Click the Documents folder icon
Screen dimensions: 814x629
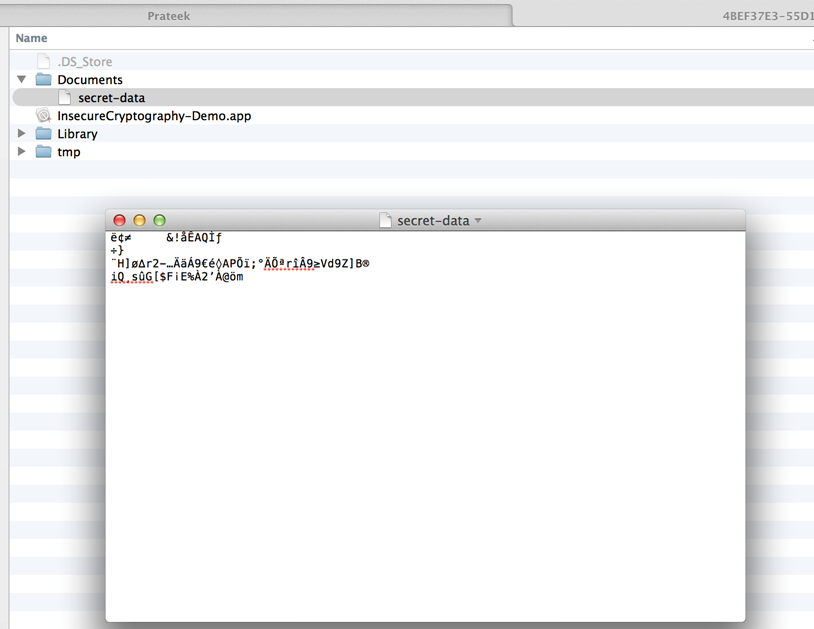click(43, 80)
